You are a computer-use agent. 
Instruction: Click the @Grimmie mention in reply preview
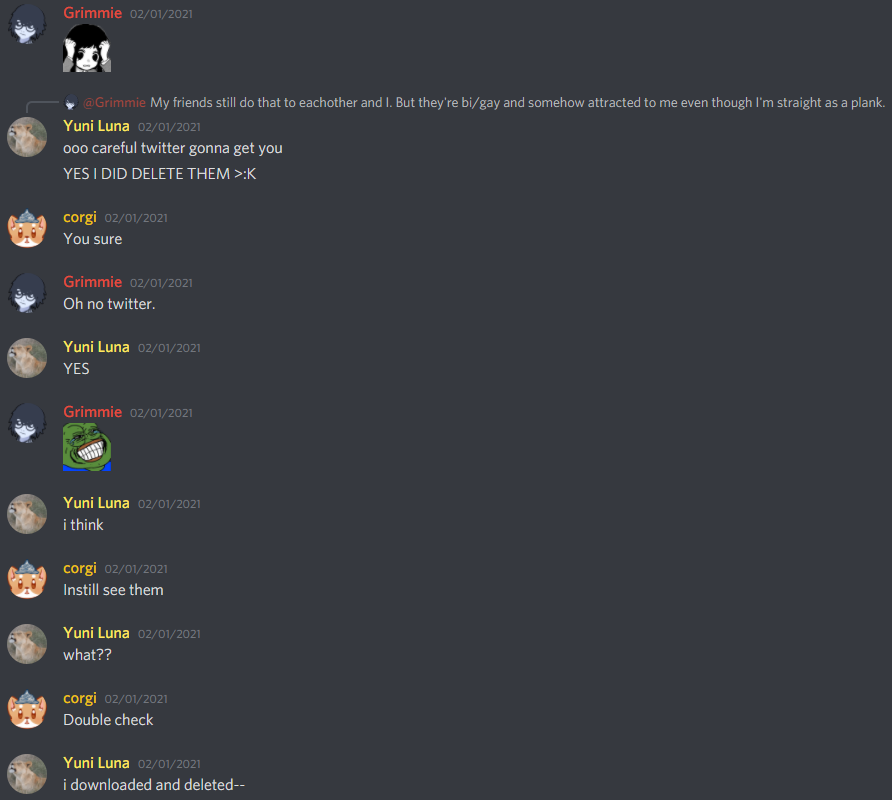click(x=114, y=102)
